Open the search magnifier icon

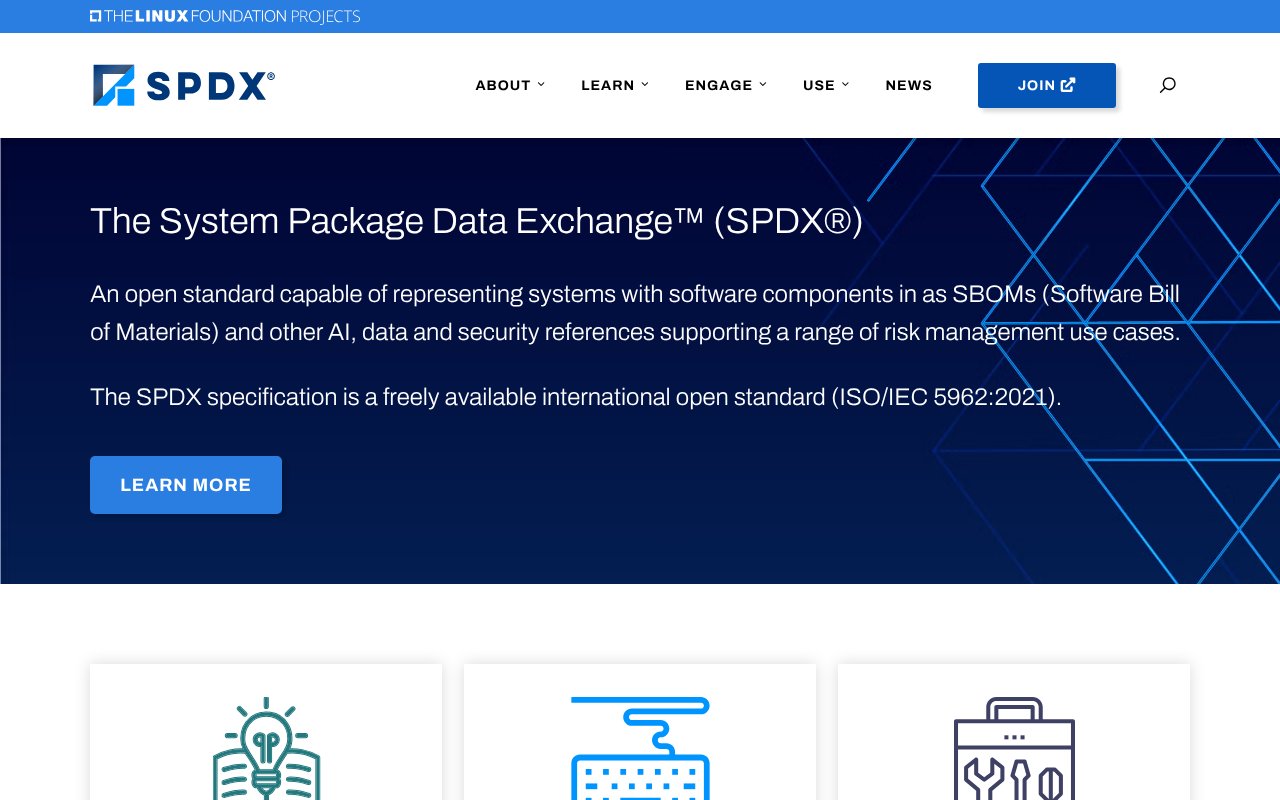click(1167, 85)
